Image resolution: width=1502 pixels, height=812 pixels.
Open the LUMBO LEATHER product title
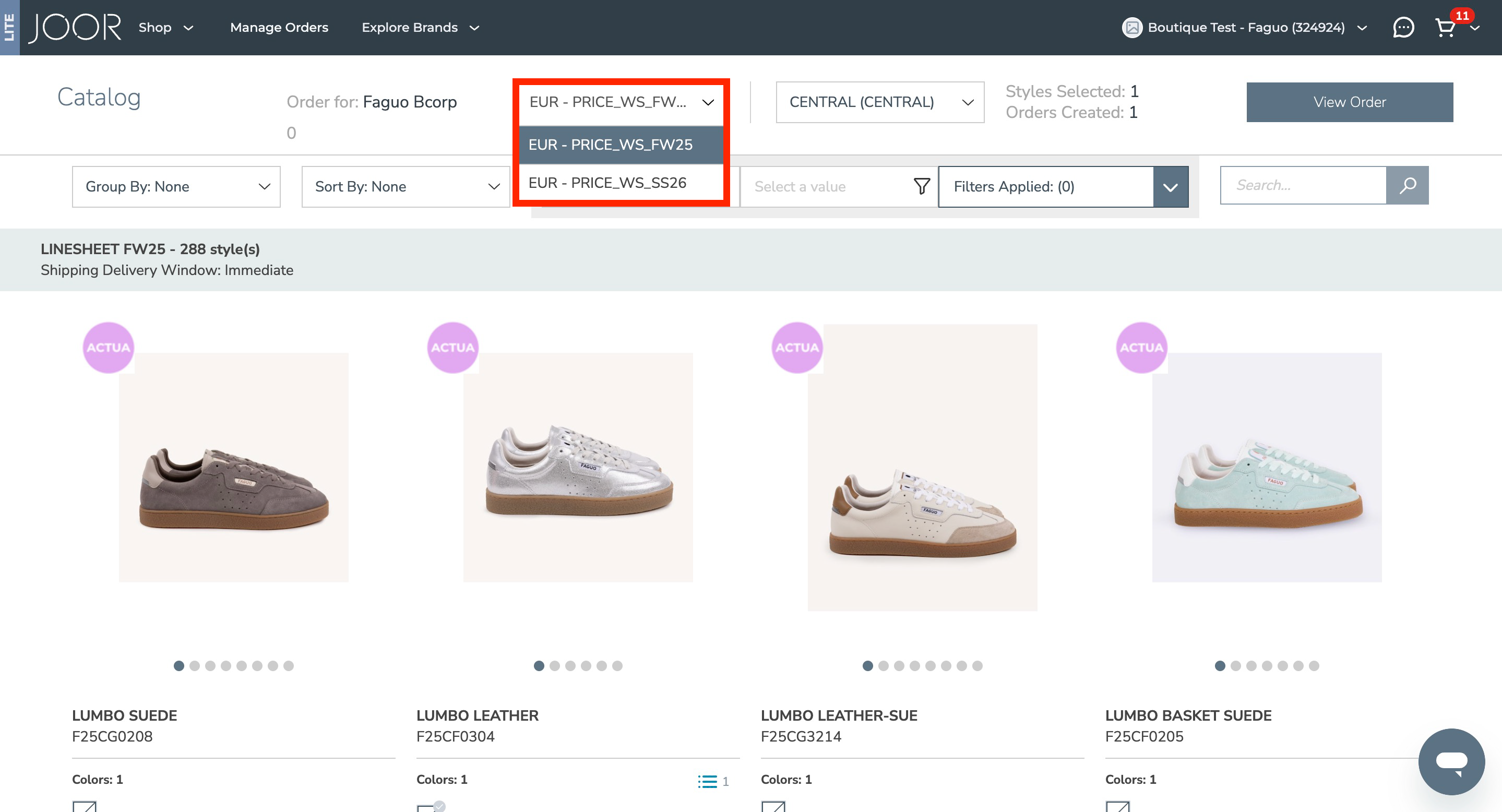(x=477, y=715)
